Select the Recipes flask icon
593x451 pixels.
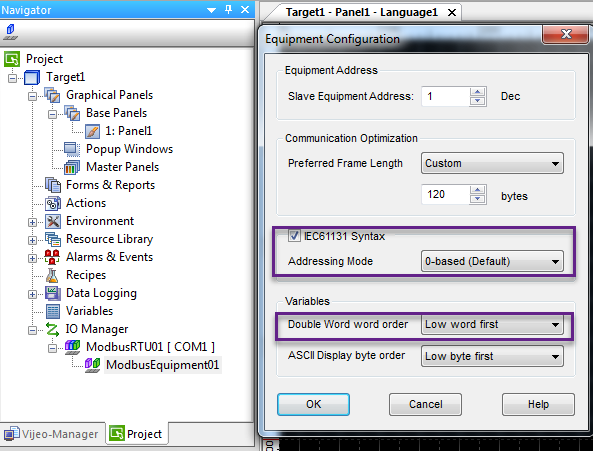click(52, 275)
